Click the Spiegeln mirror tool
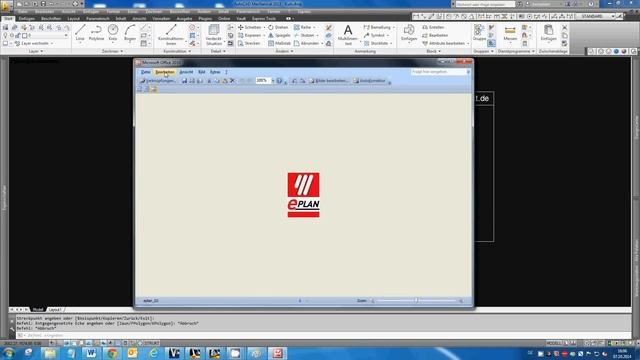 [279, 36]
